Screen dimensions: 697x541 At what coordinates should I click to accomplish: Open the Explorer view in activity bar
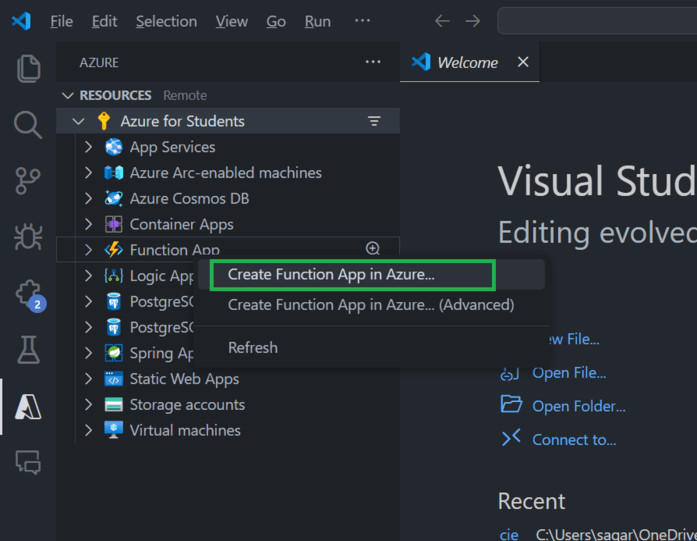click(28, 69)
